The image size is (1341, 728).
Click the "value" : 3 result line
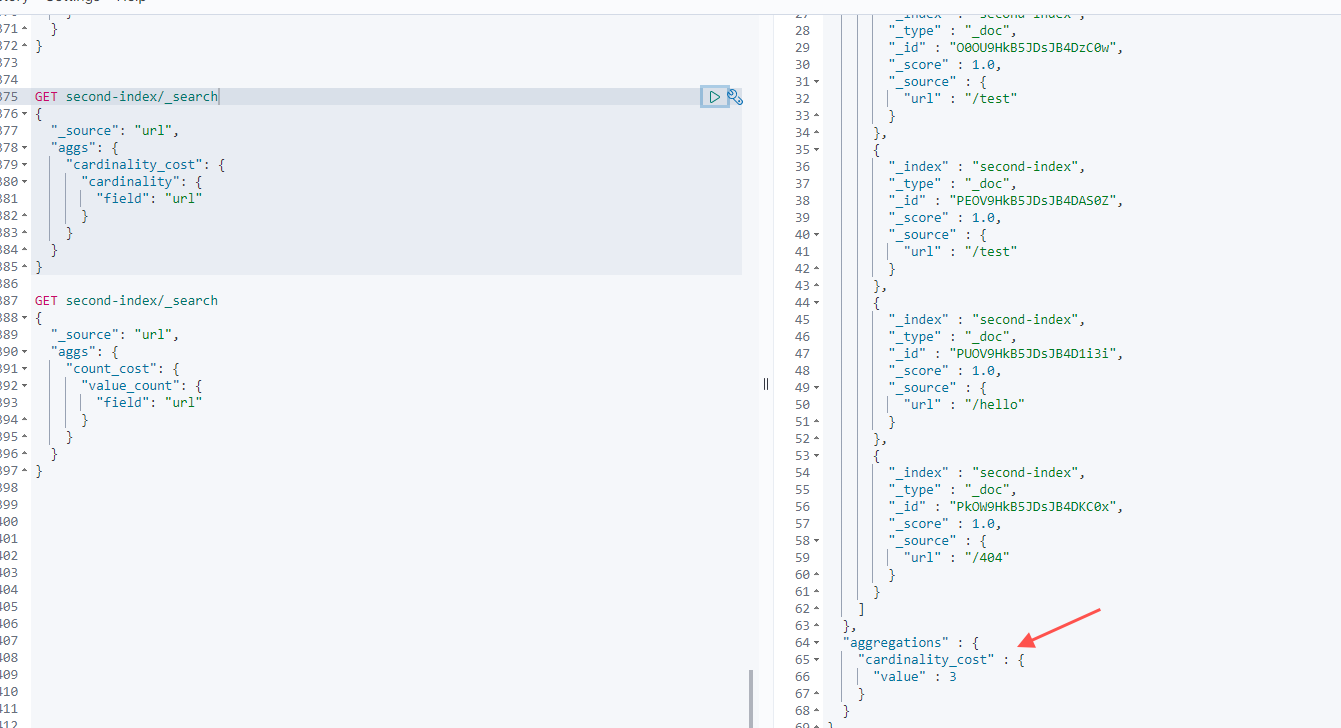pos(914,677)
